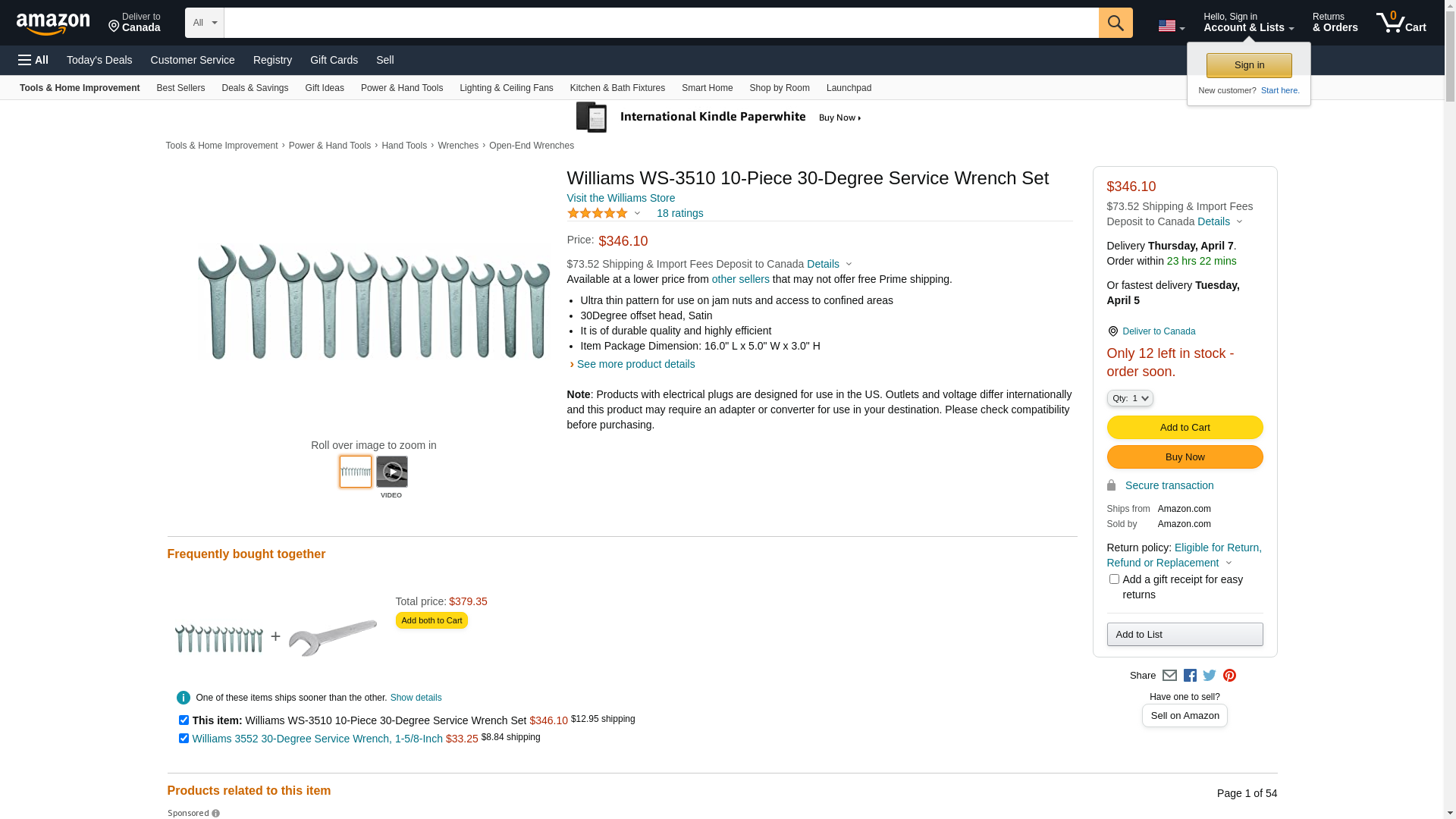This screenshot has height=819, width=1456.
Task: Open the Qty quantity dropdown
Action: point(1129,398)
